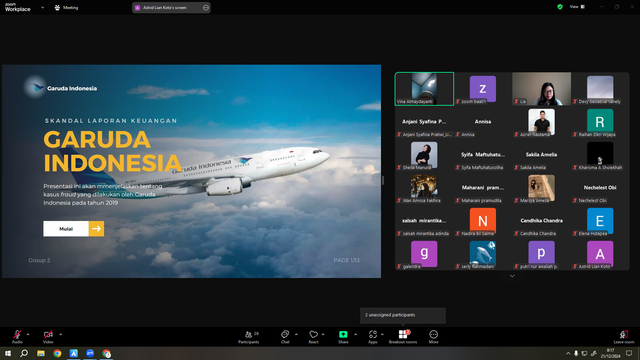640x360 pixels.
Task: Click the Maharani pramudita name tile
Action: click(x=483, y=188)
